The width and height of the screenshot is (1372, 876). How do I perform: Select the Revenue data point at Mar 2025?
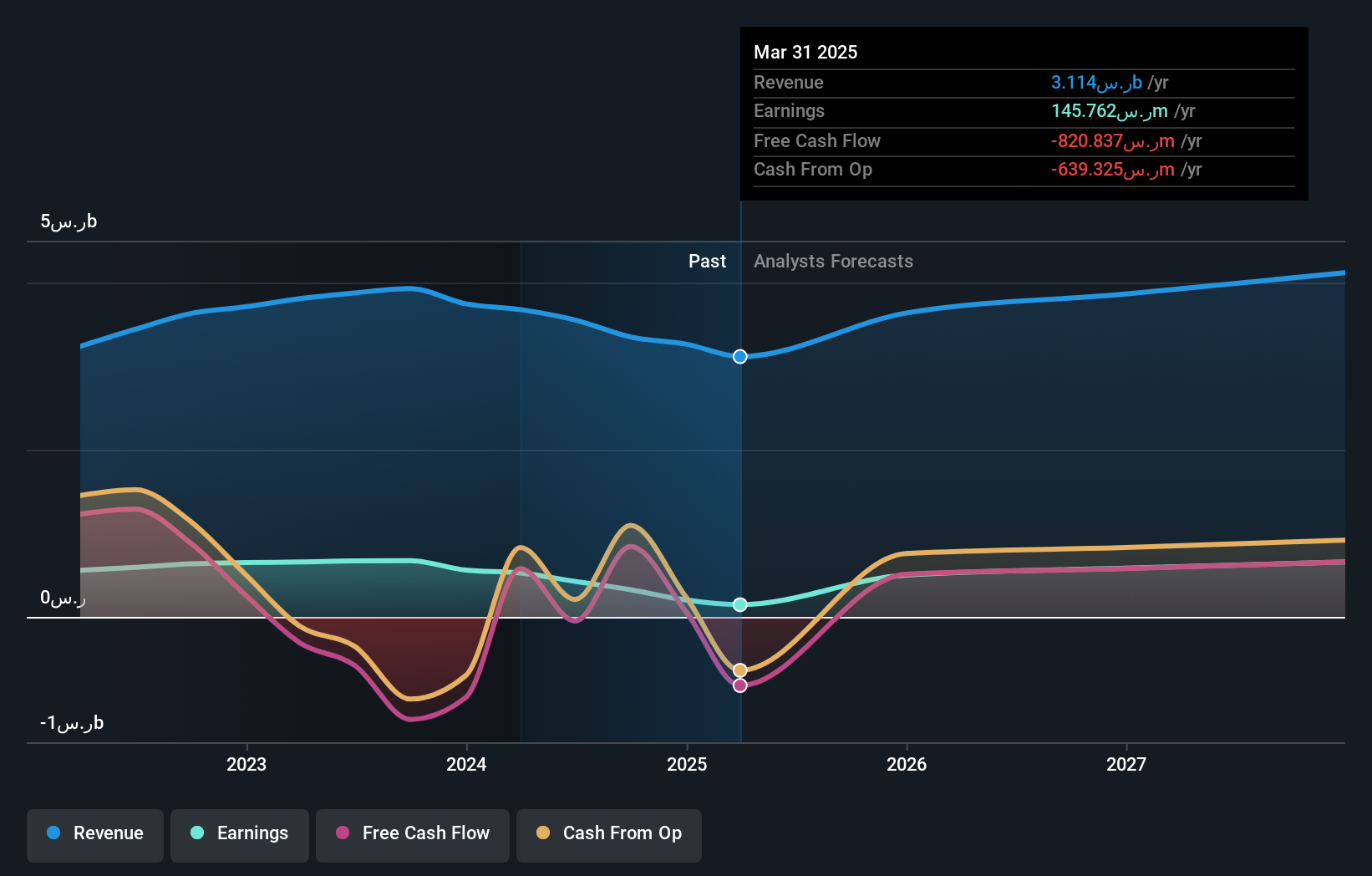click(740, 357)
